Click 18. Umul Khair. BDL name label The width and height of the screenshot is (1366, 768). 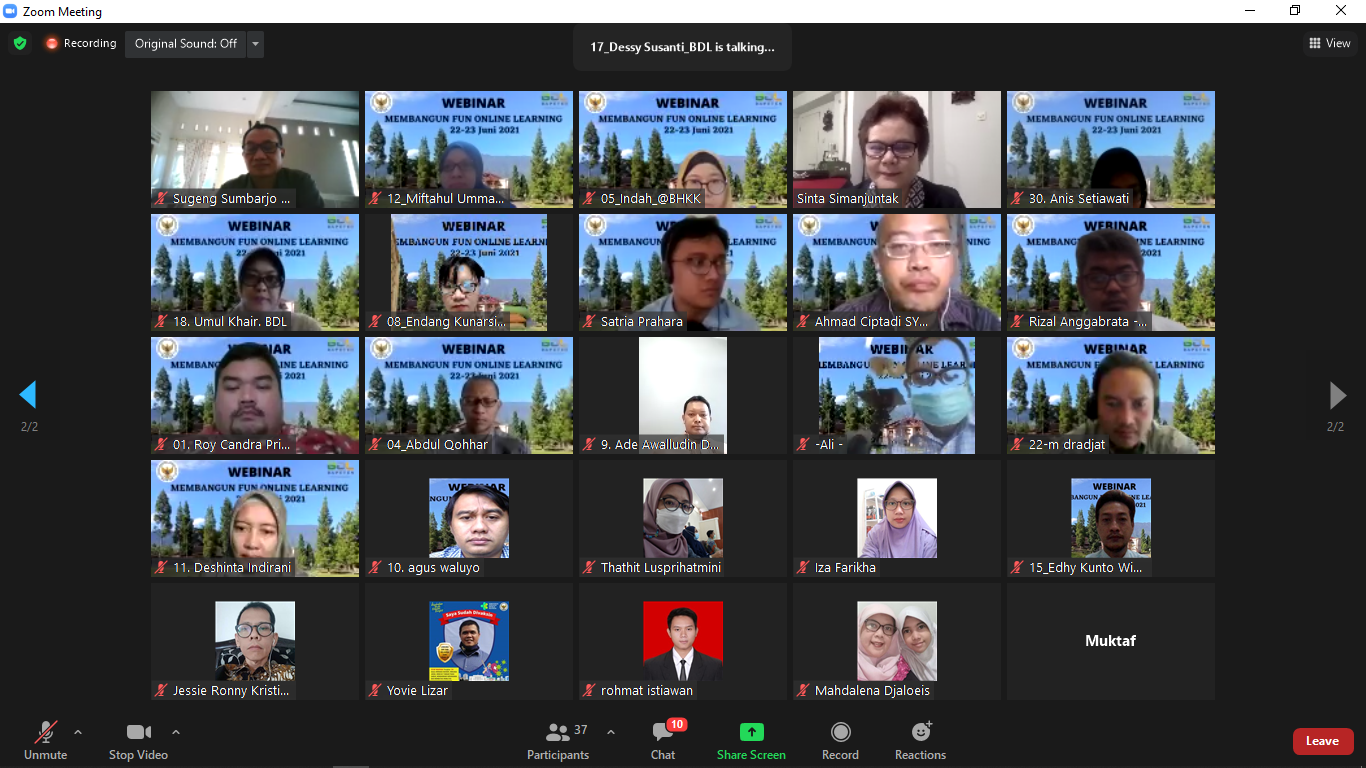click(x=230, y=322)
